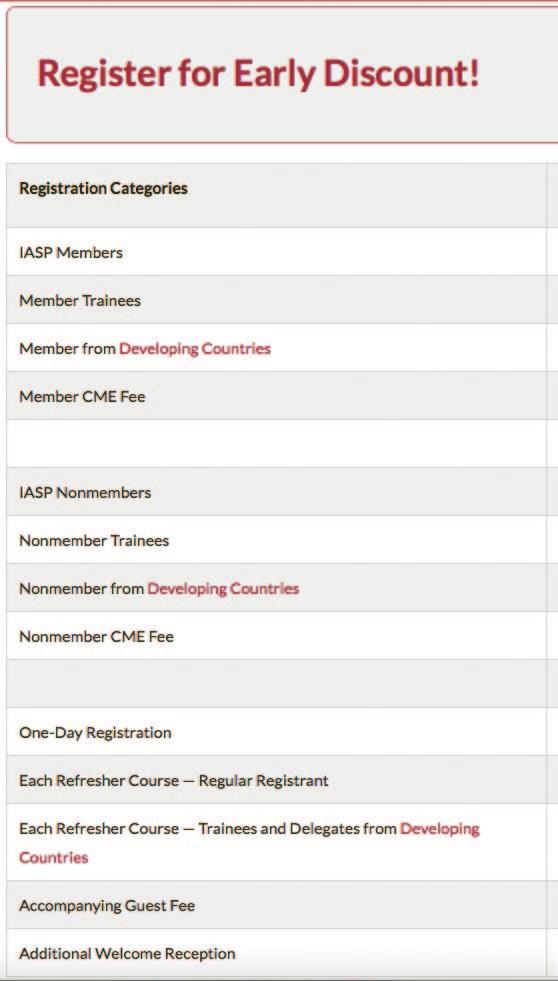Select the IASP Members row

pyautogui.click(x=276, y=252)
